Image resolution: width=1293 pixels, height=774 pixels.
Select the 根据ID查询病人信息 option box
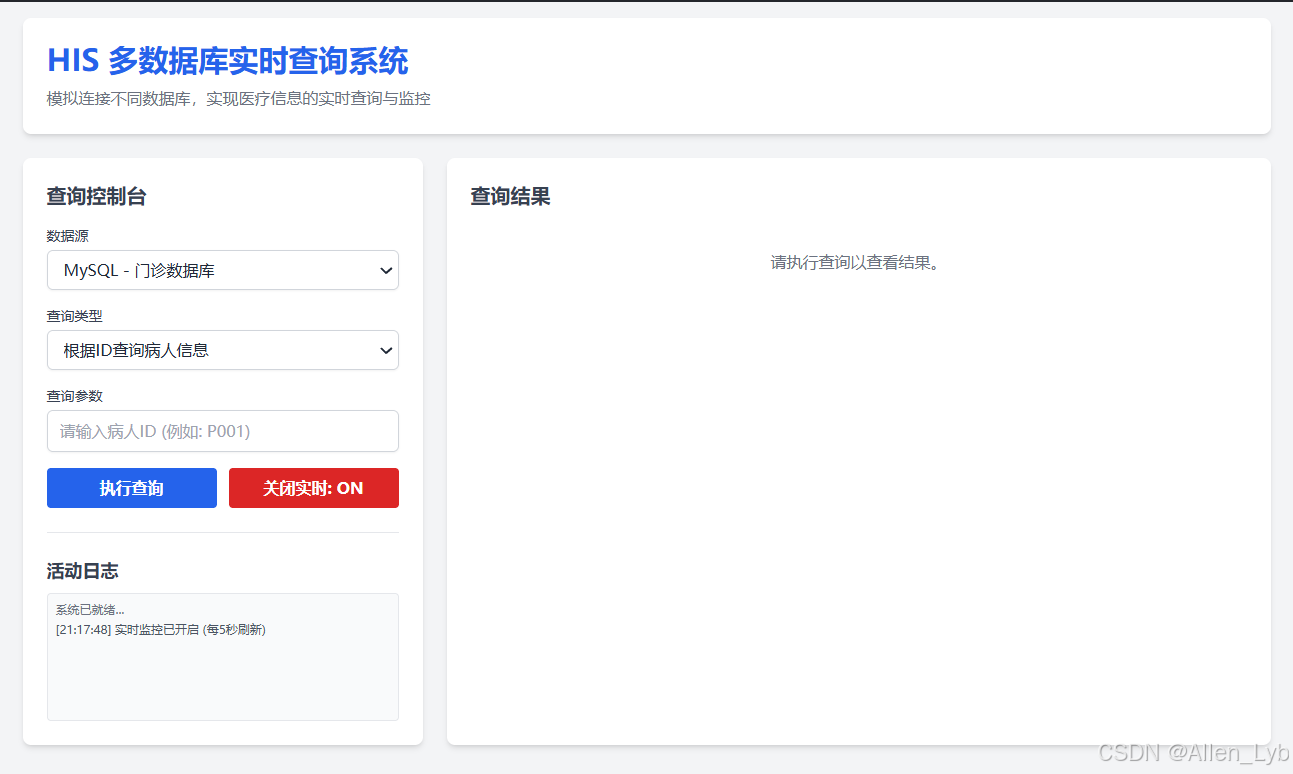[222, 350]
